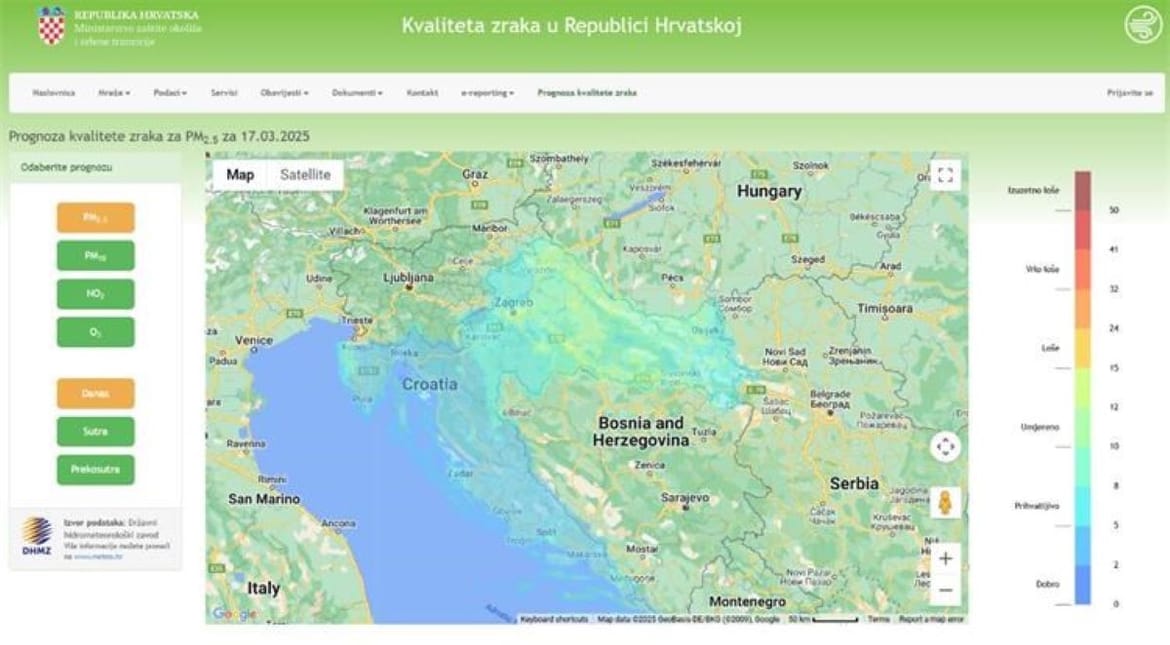The height and width of the screenshot is (645, 1170).
Task: Click the Croatian coat of arms logo
Action: (52, 26)
